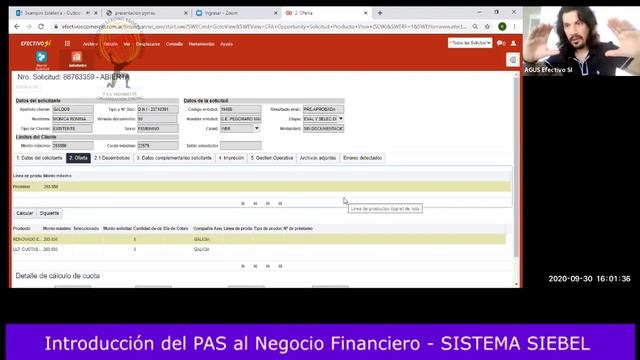Select the second product row with 263.550
The image size is (640, 360).
point(259,249)
